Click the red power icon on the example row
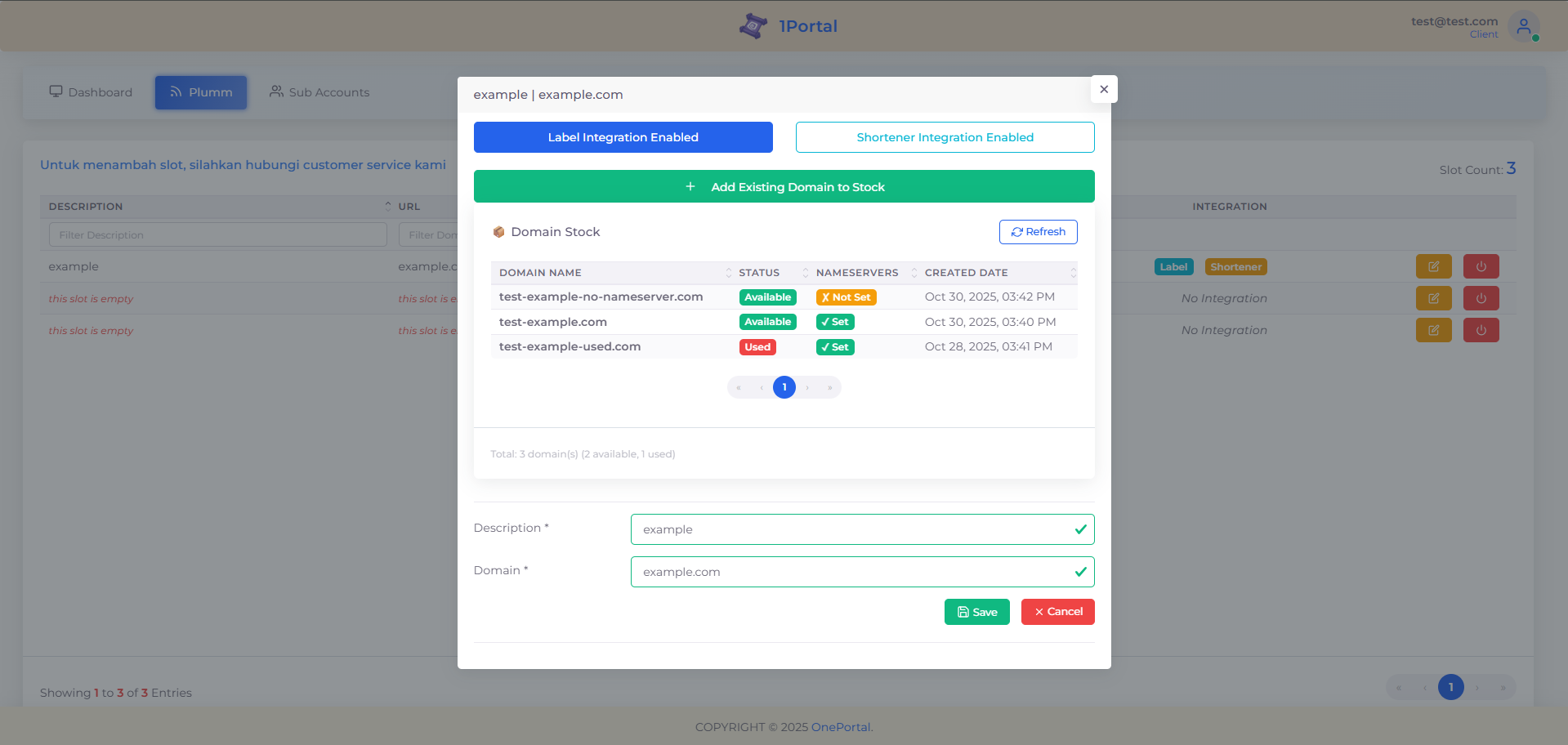1568x745 pixels. click(x=1481, y=266)
